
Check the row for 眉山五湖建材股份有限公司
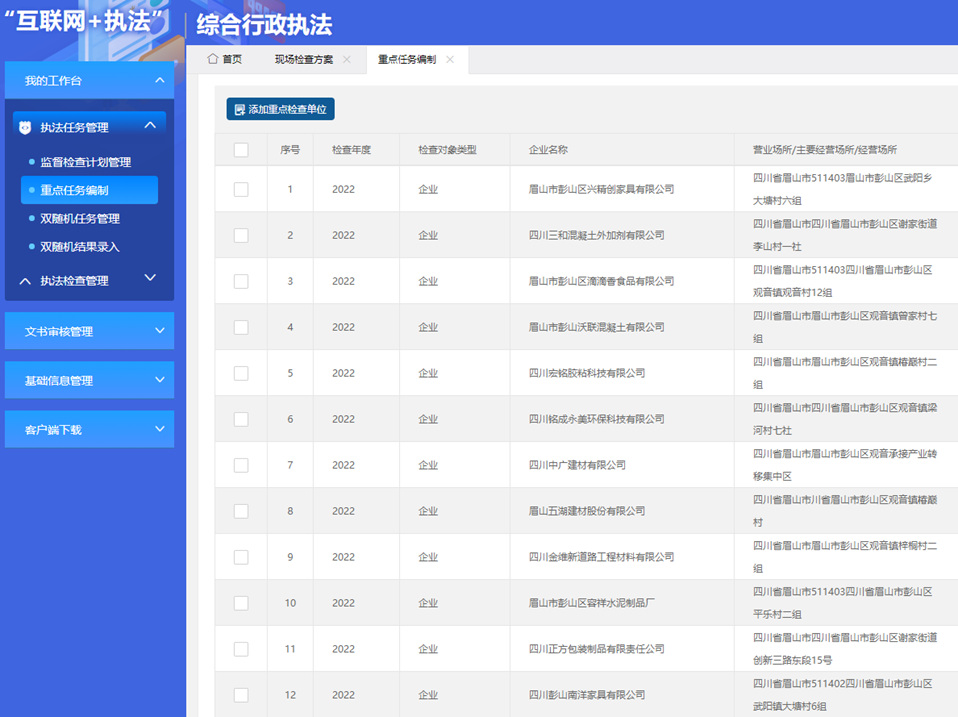[241, 511]
